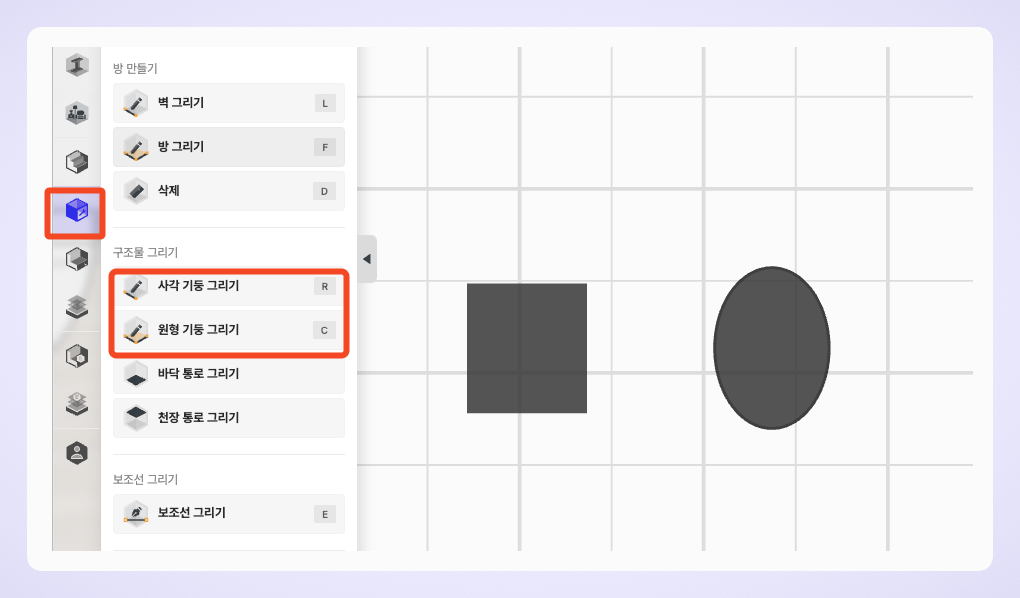1020x598 pixels.
Task: Click the circular column on the canvas
Action: [772, 348]
